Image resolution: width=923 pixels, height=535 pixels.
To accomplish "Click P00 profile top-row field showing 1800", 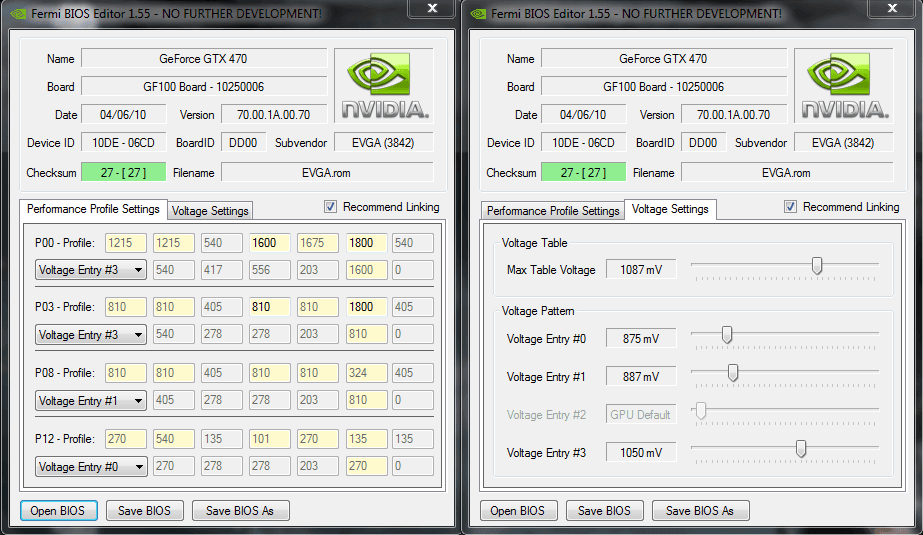I will click(366, 242).
